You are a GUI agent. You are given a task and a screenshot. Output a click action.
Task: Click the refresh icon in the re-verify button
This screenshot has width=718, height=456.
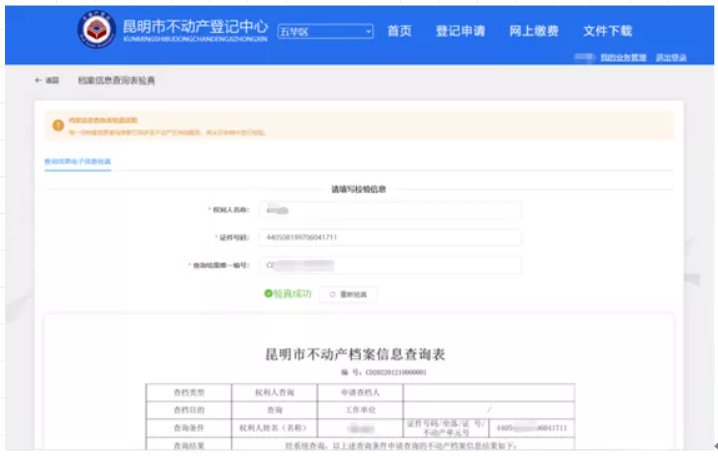[x=333, y=295]
